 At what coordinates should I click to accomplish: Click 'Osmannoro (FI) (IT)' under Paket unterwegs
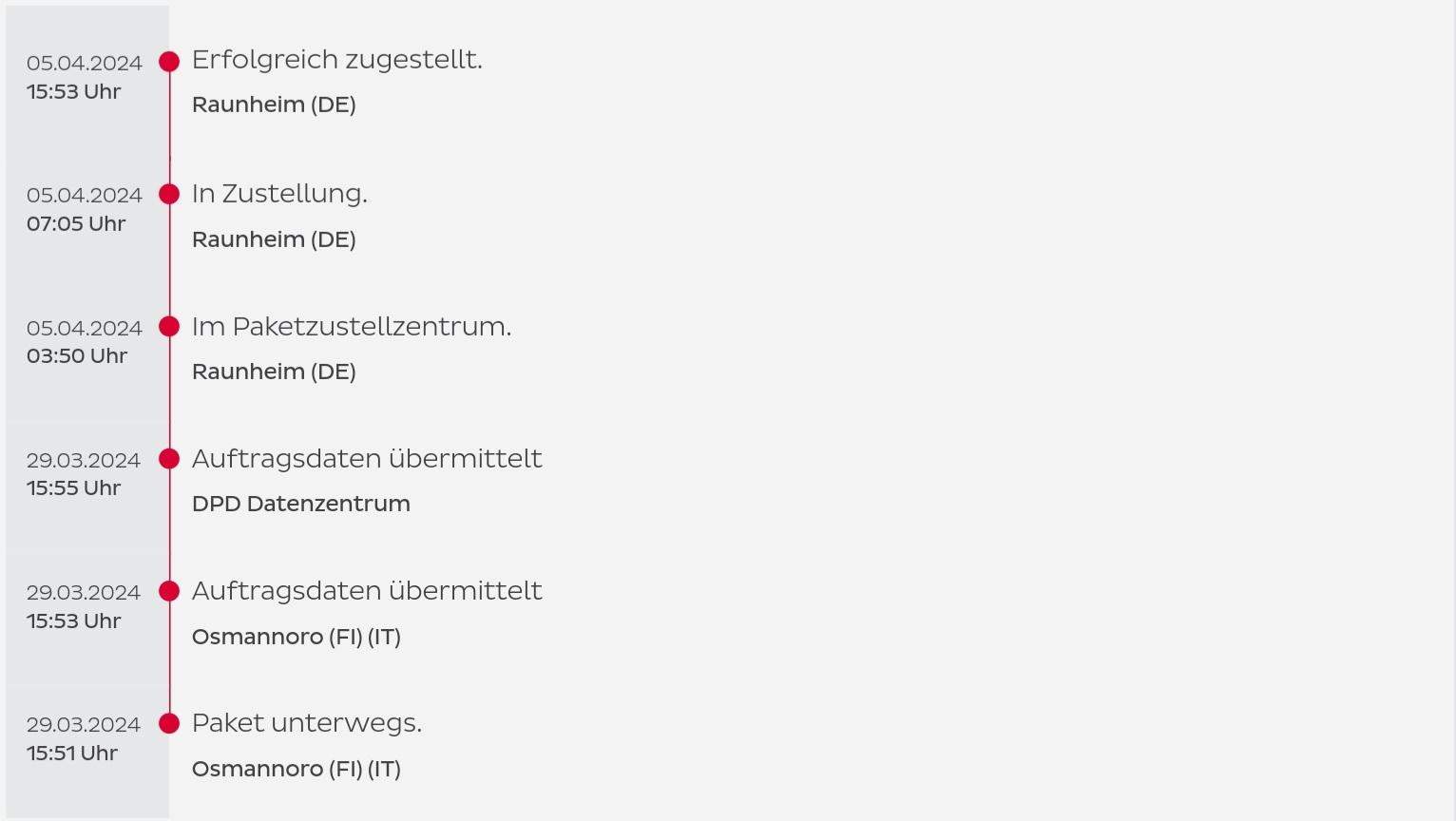[297, 769]
